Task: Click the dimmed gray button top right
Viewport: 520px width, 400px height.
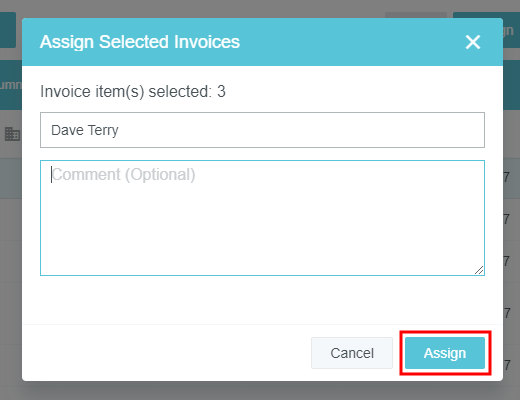Action: pos(416,15)
